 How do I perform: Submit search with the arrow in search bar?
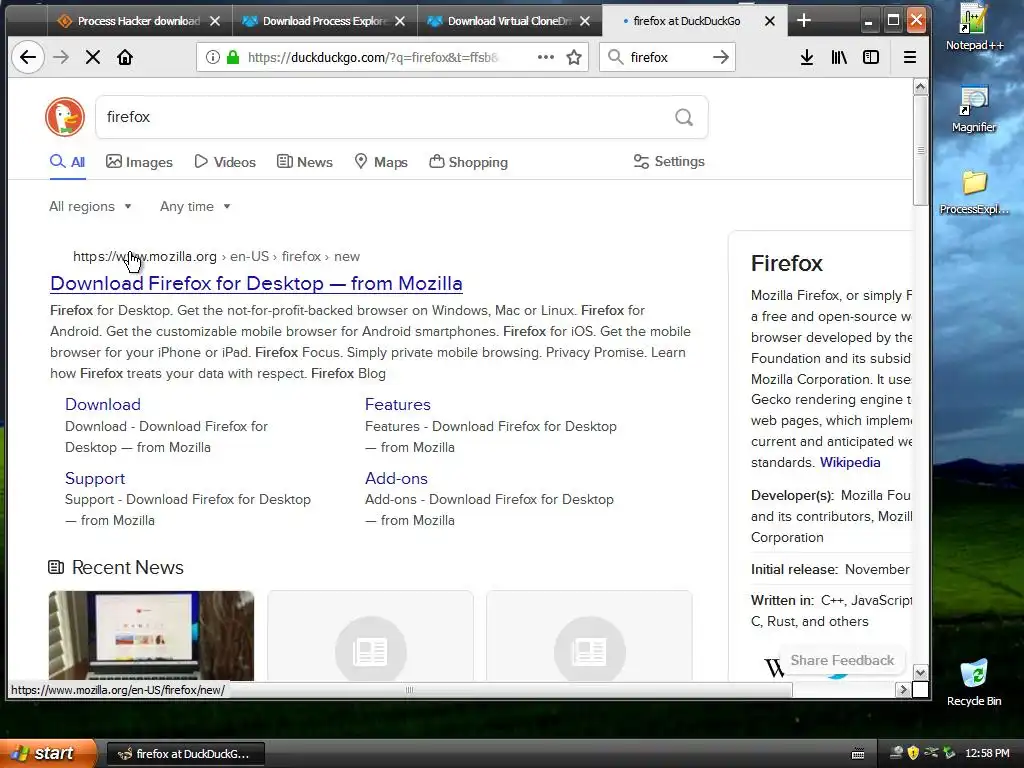(721, 57)
